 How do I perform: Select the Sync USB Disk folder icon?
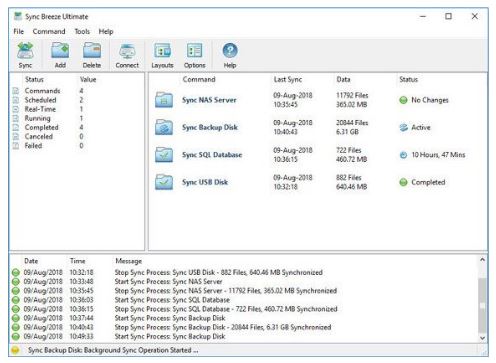[x=164, y=182]
